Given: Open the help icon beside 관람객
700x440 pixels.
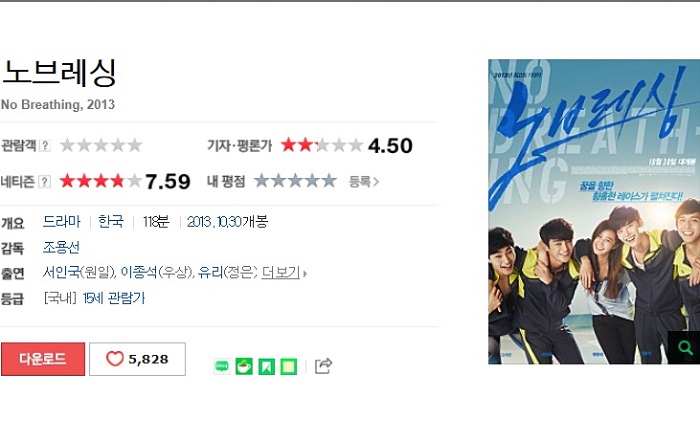Looking at the screenshot, I should 44,145.
